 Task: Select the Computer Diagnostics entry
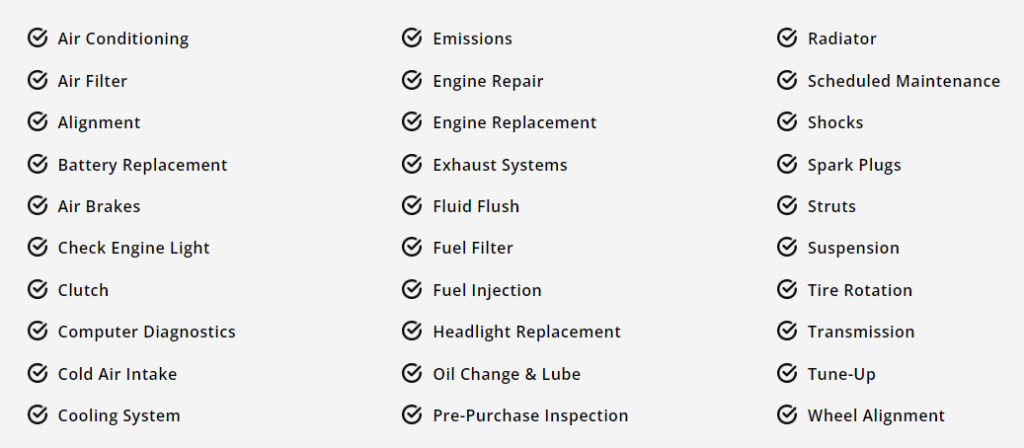pos(146,332)
